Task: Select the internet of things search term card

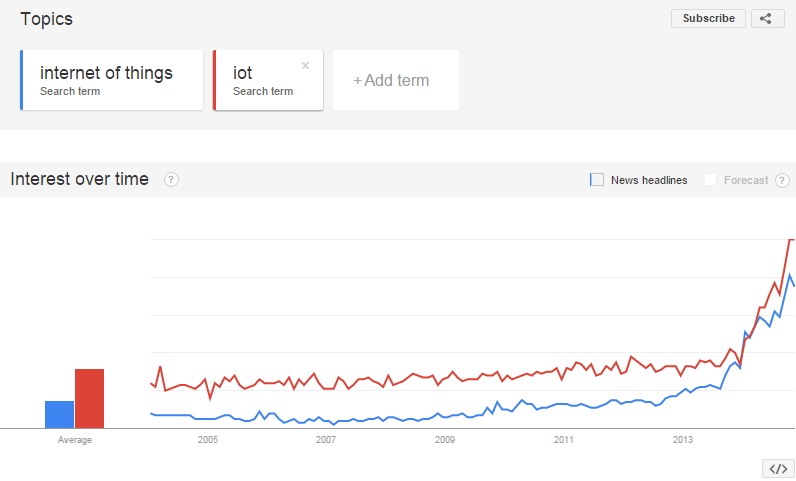Action: pos(112,80)
